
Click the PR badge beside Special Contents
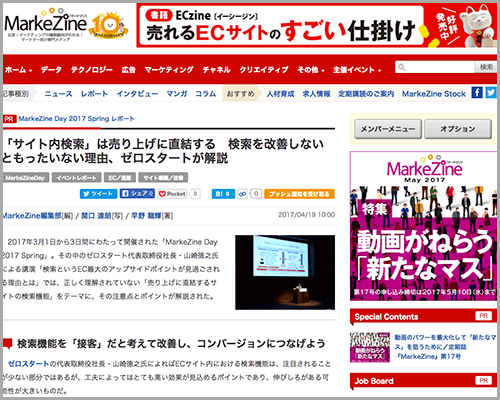[x=483, y=316]
